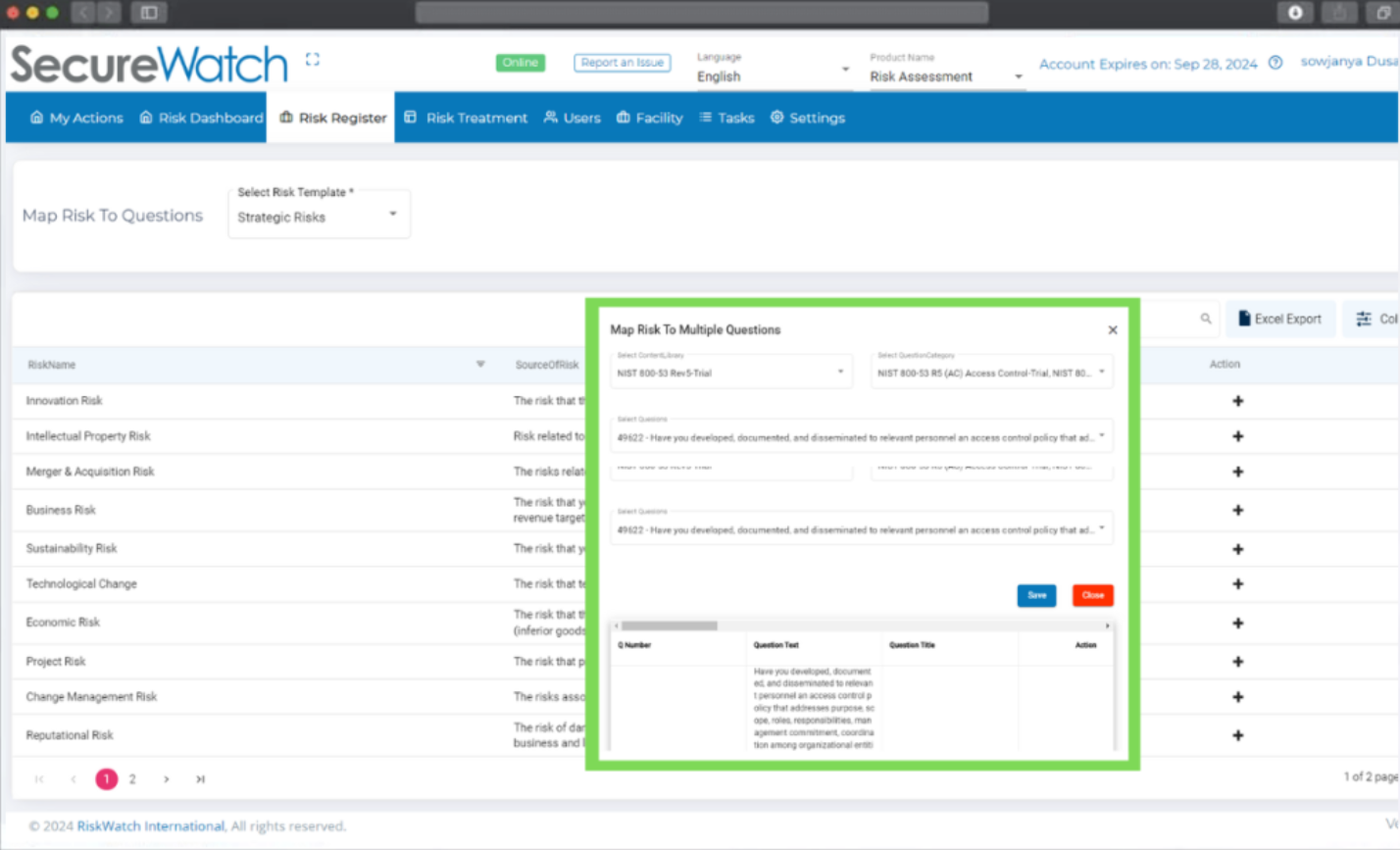Click the Innovation Risk row name
Viewport: 1400px width, 850px height.
coord(64,401)
